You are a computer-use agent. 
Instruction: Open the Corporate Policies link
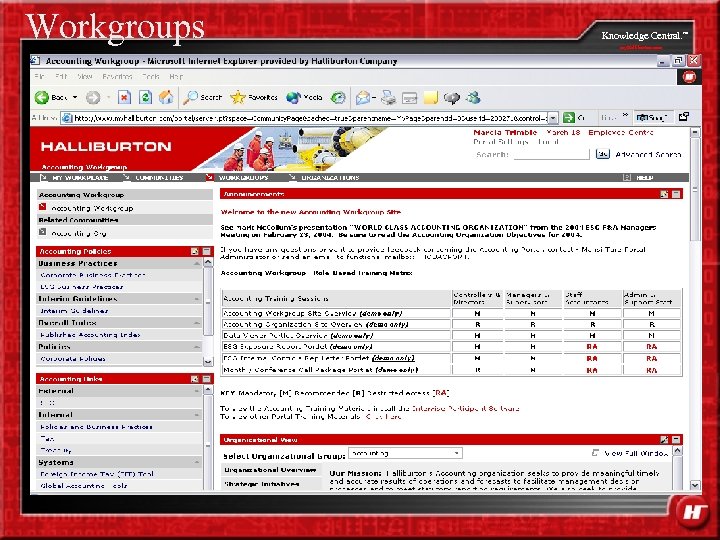(73, 359)
